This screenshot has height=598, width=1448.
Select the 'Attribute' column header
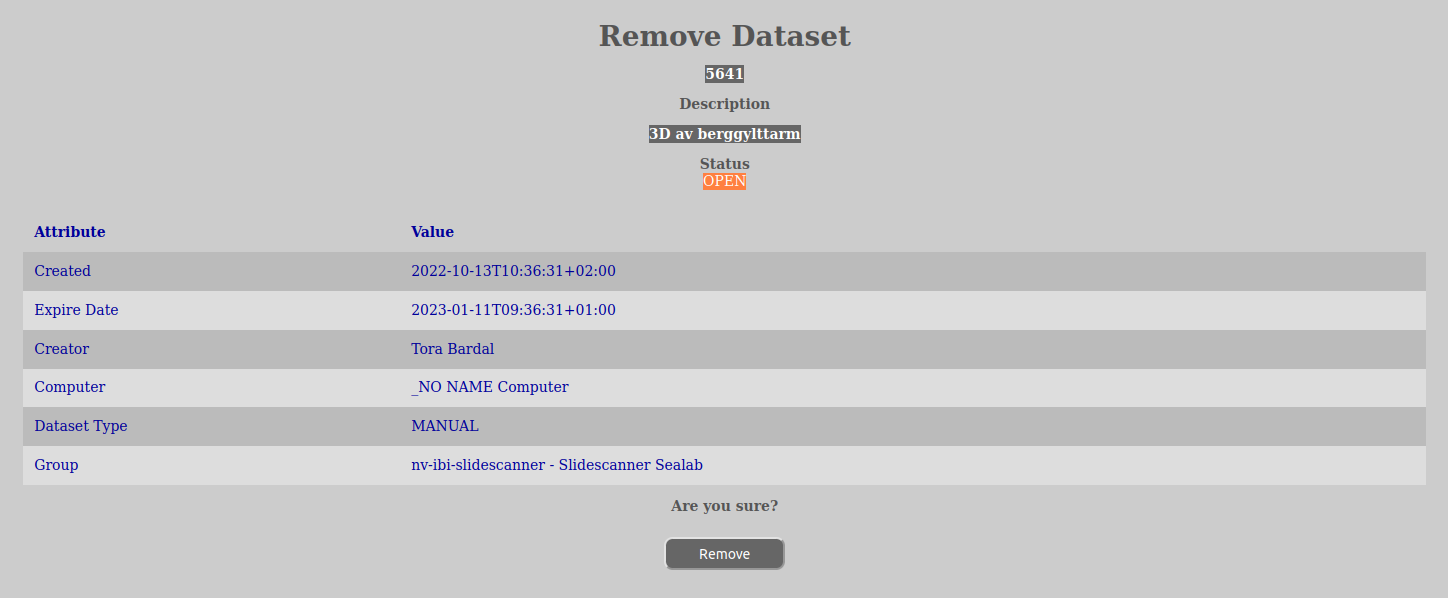[x=70, y=232]
